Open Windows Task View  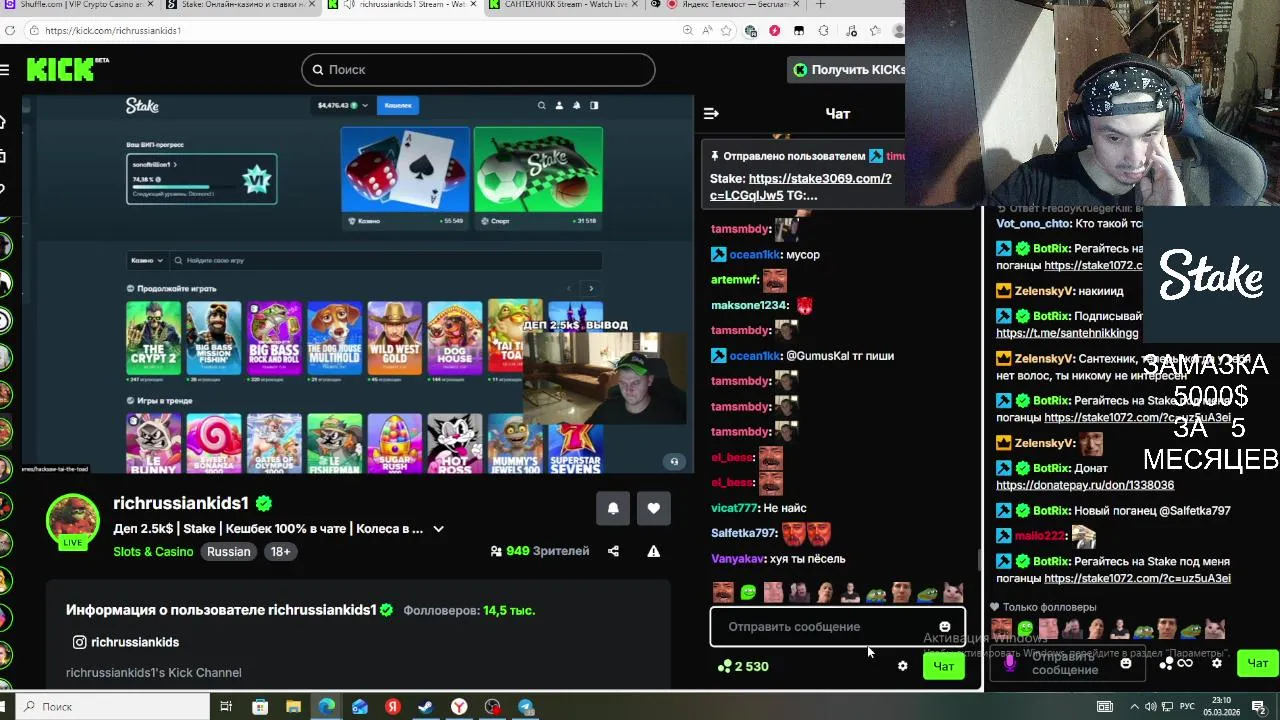click(226, 707)
